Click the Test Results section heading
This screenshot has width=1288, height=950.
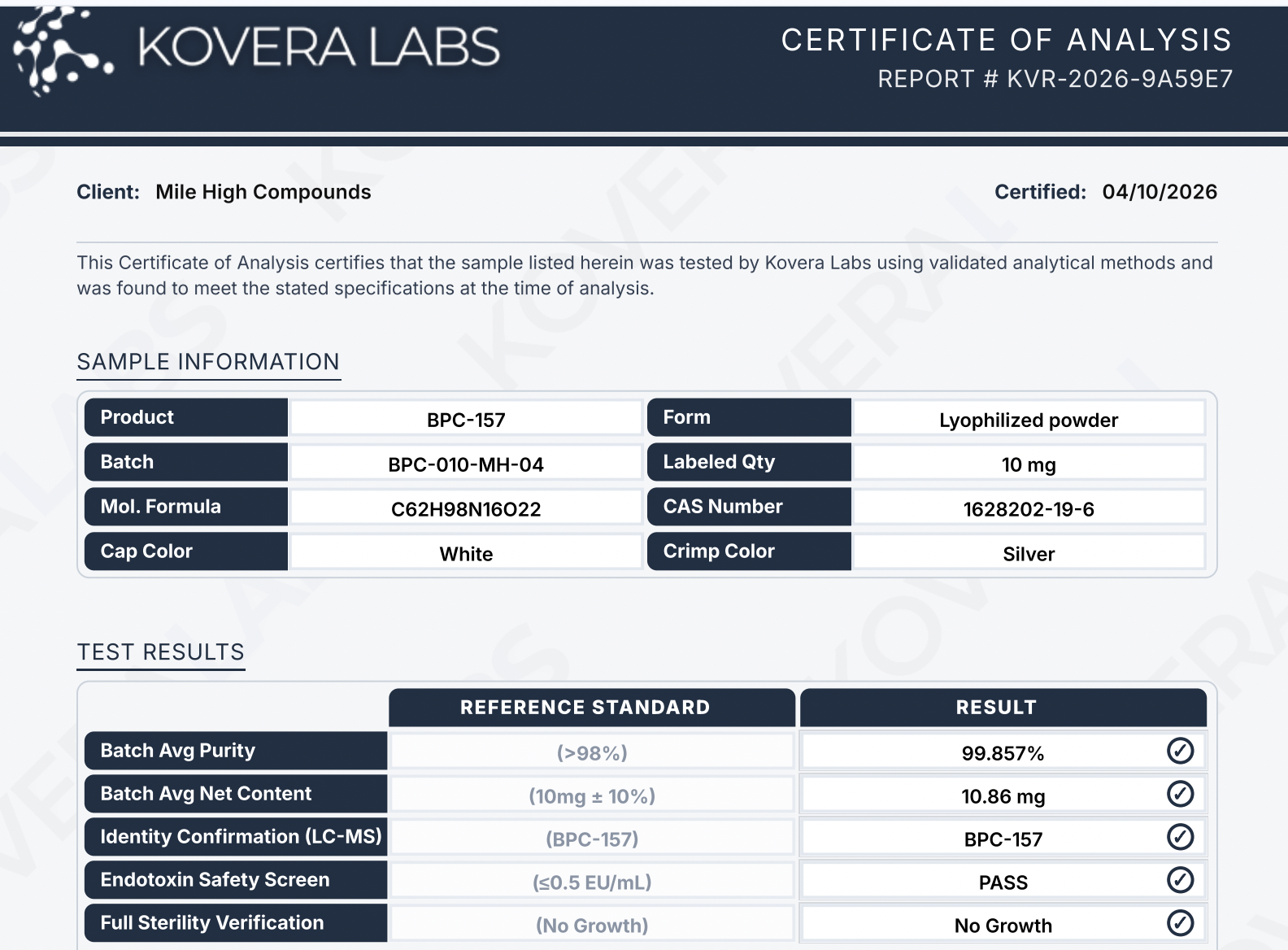(161, 652)
